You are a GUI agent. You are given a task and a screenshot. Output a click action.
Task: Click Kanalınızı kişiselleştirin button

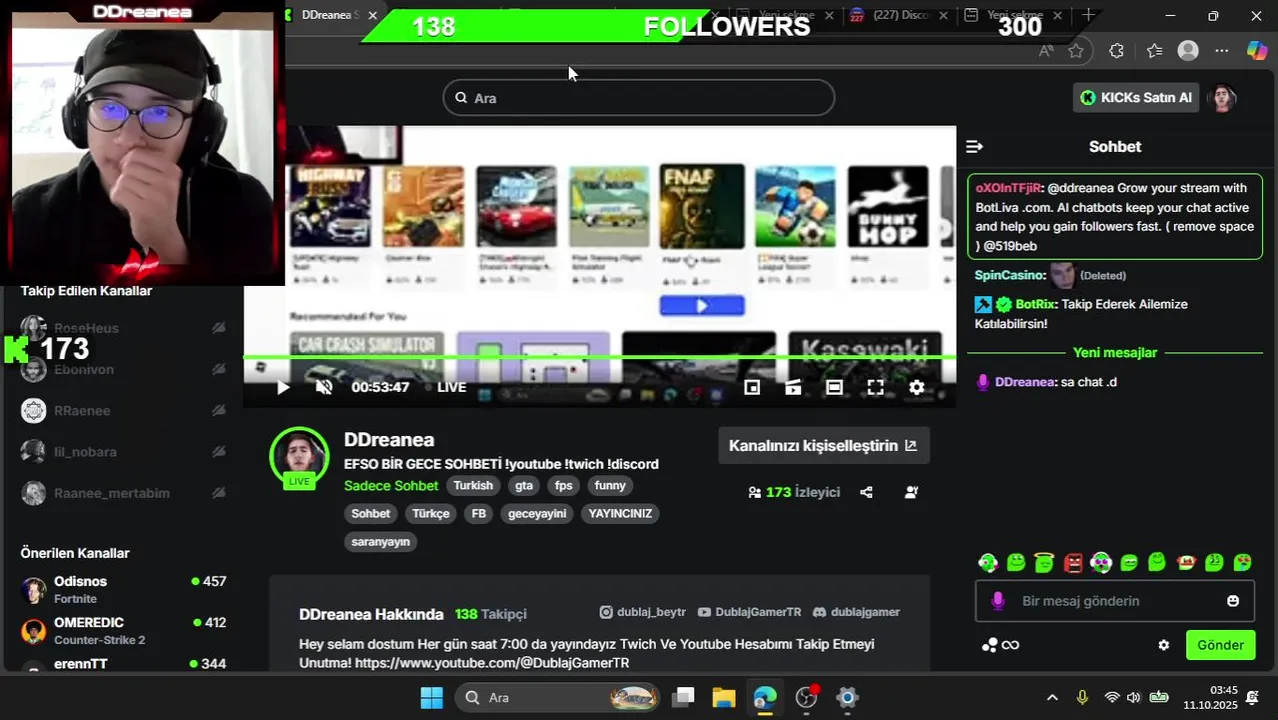click(x=823, y=446)
